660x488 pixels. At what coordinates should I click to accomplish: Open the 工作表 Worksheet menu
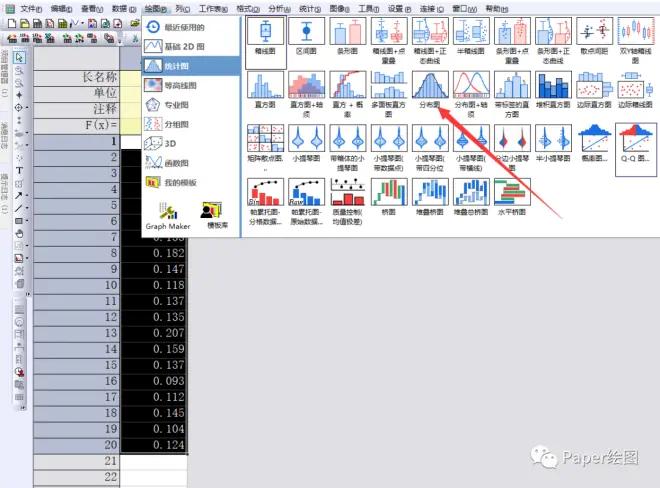[x=213, y=8]
